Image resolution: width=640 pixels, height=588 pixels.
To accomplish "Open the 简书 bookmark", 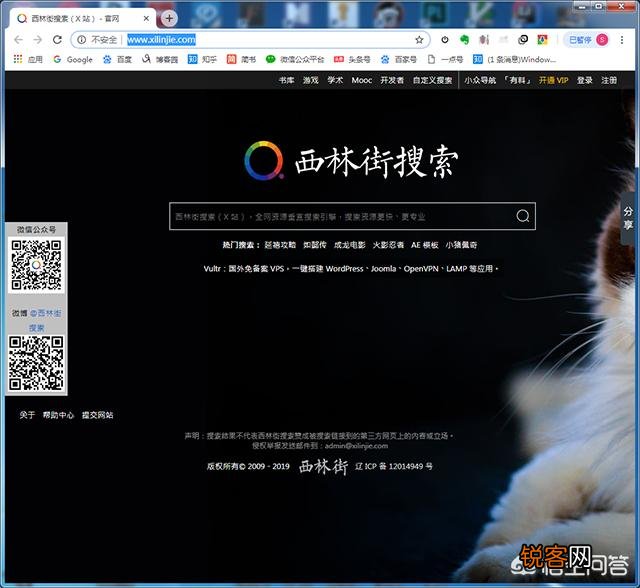I will [x=241, y=60].
